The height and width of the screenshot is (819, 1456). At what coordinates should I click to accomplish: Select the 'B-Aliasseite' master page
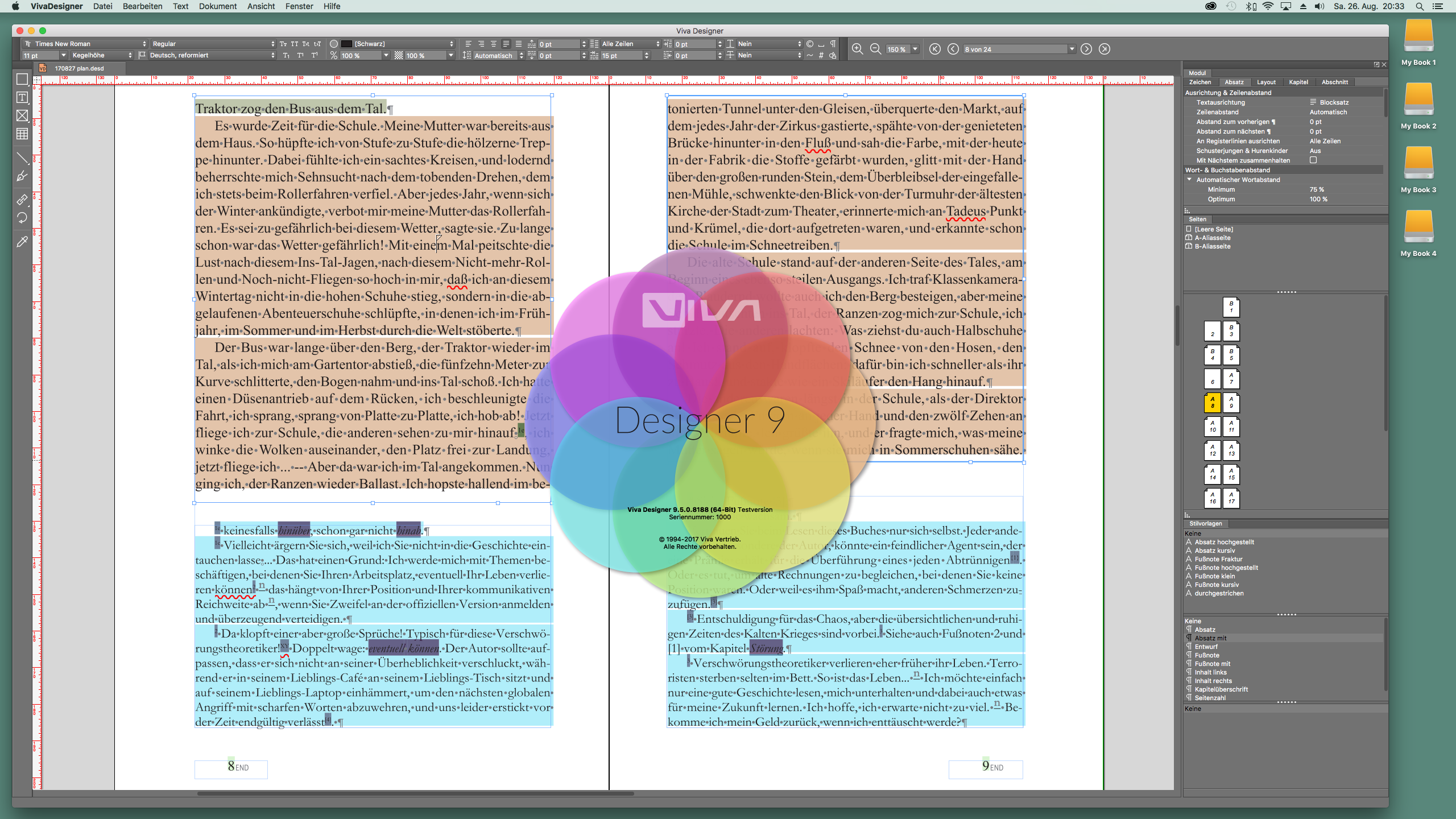point(1212,246)
